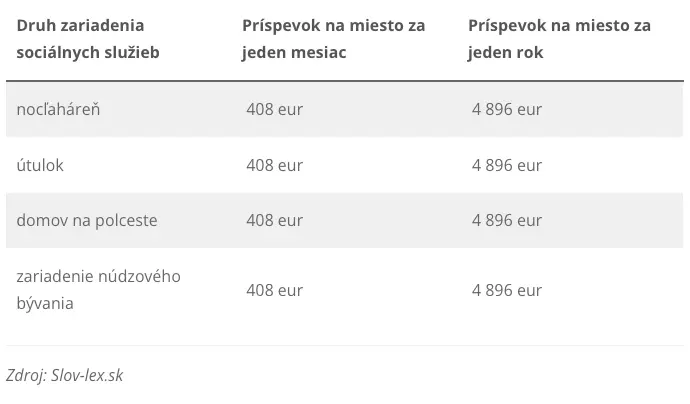Image resolution: width=690 pixels, height=404 pixels.
Task: Select the 'útulok' row label
Action: [40, 165]
